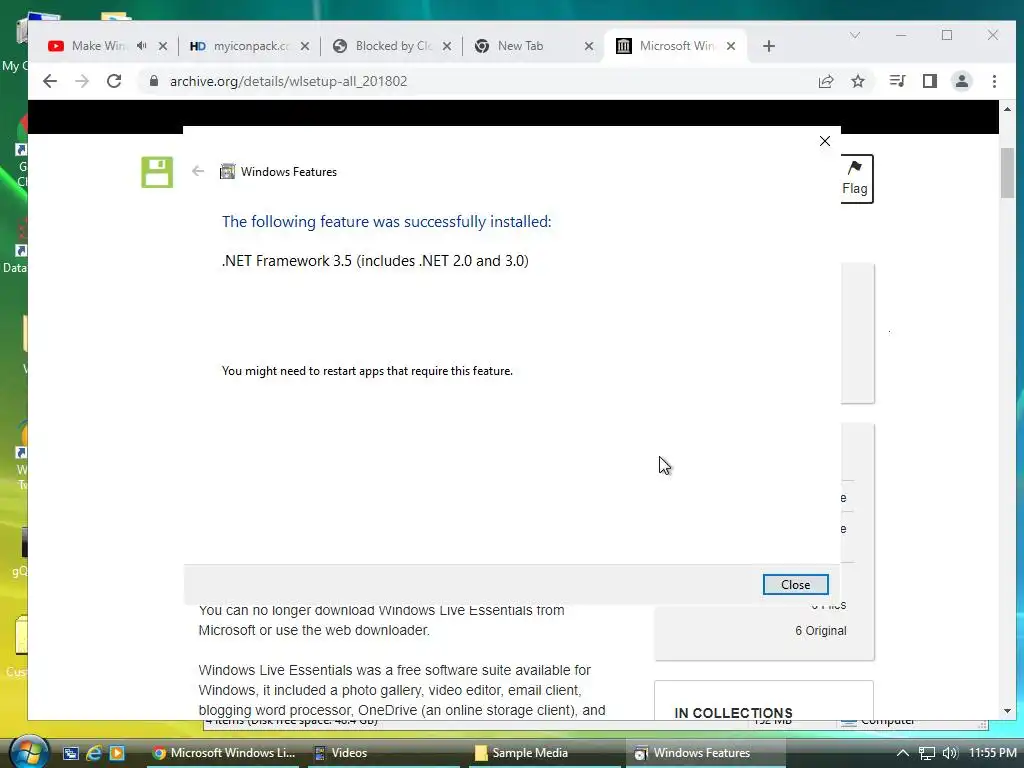Click the X in the dialog corner
Viewport: 1024px width, 768px height.
click(x=825, y=141)
